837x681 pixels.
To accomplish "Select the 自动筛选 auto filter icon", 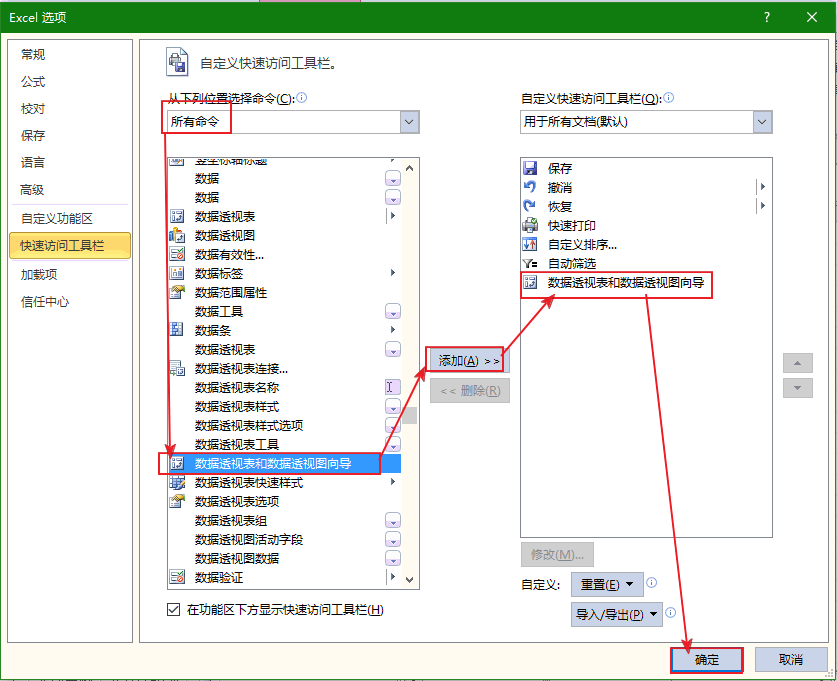I will point(530,264).
